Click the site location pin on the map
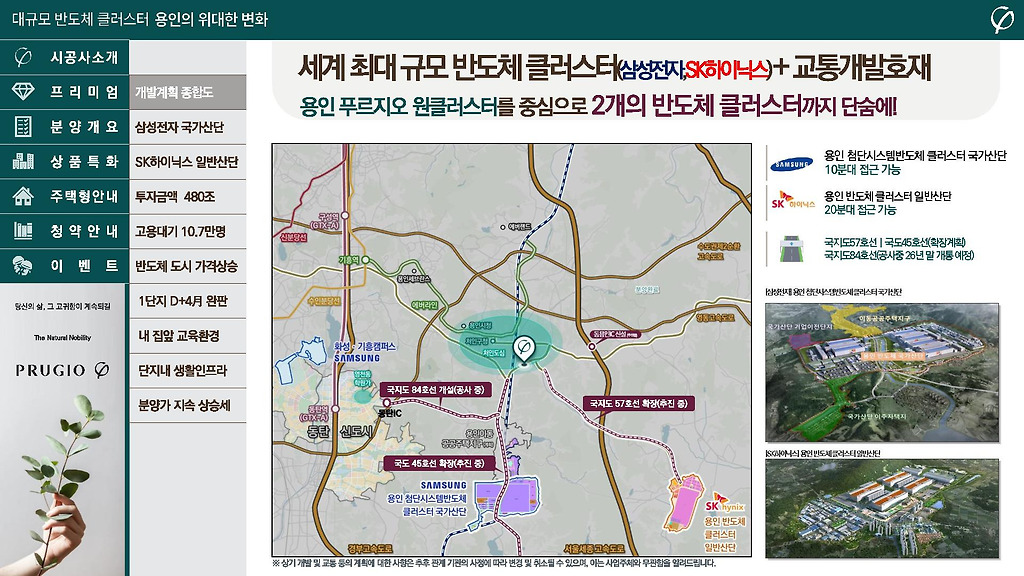The width and height of the screenshot is (1024, 576). pyautogui.click(x=524, y=349)
